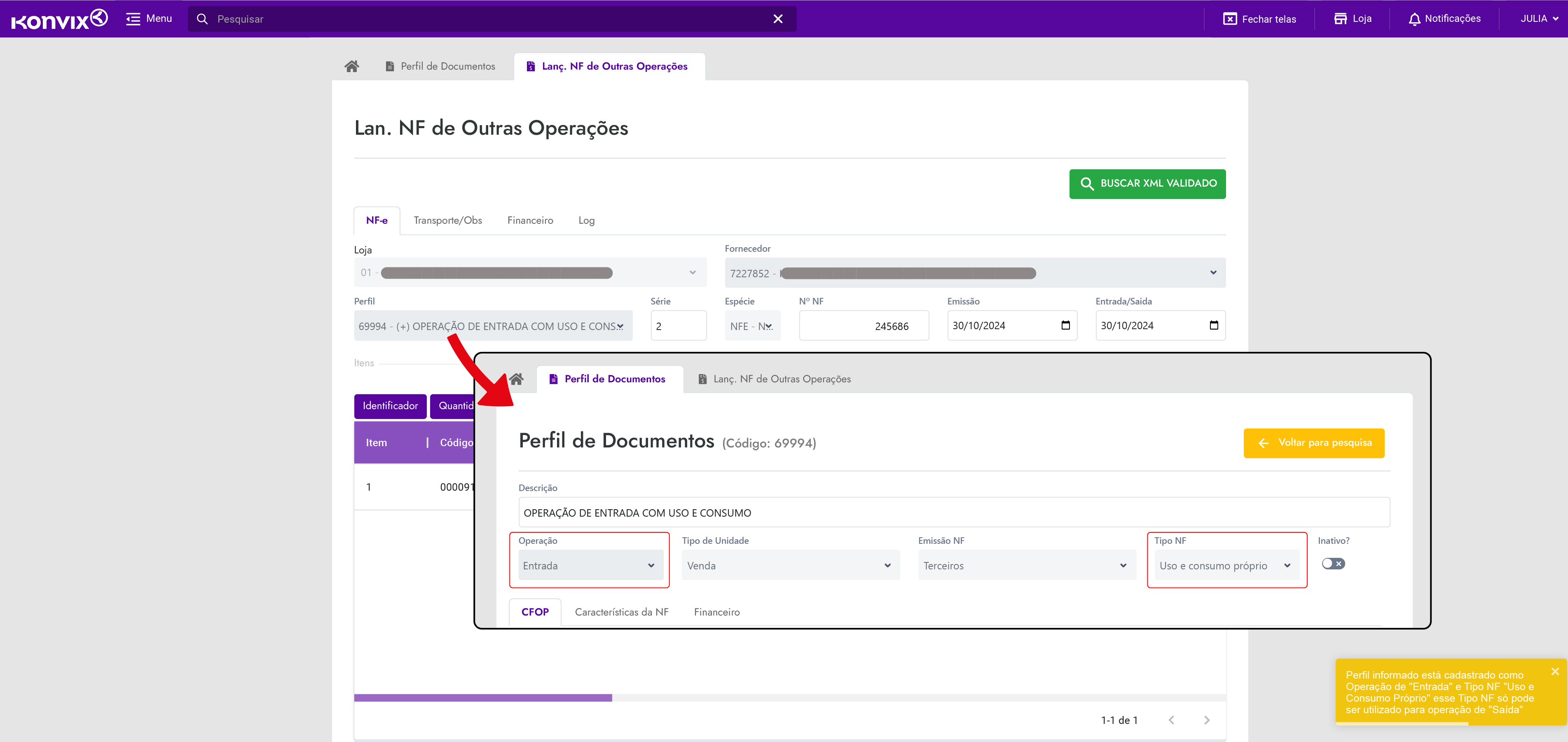Viewport: 1568px width, 742px height.
Task: Open the Menu hamburger icon
Action: tap(133, 19)
